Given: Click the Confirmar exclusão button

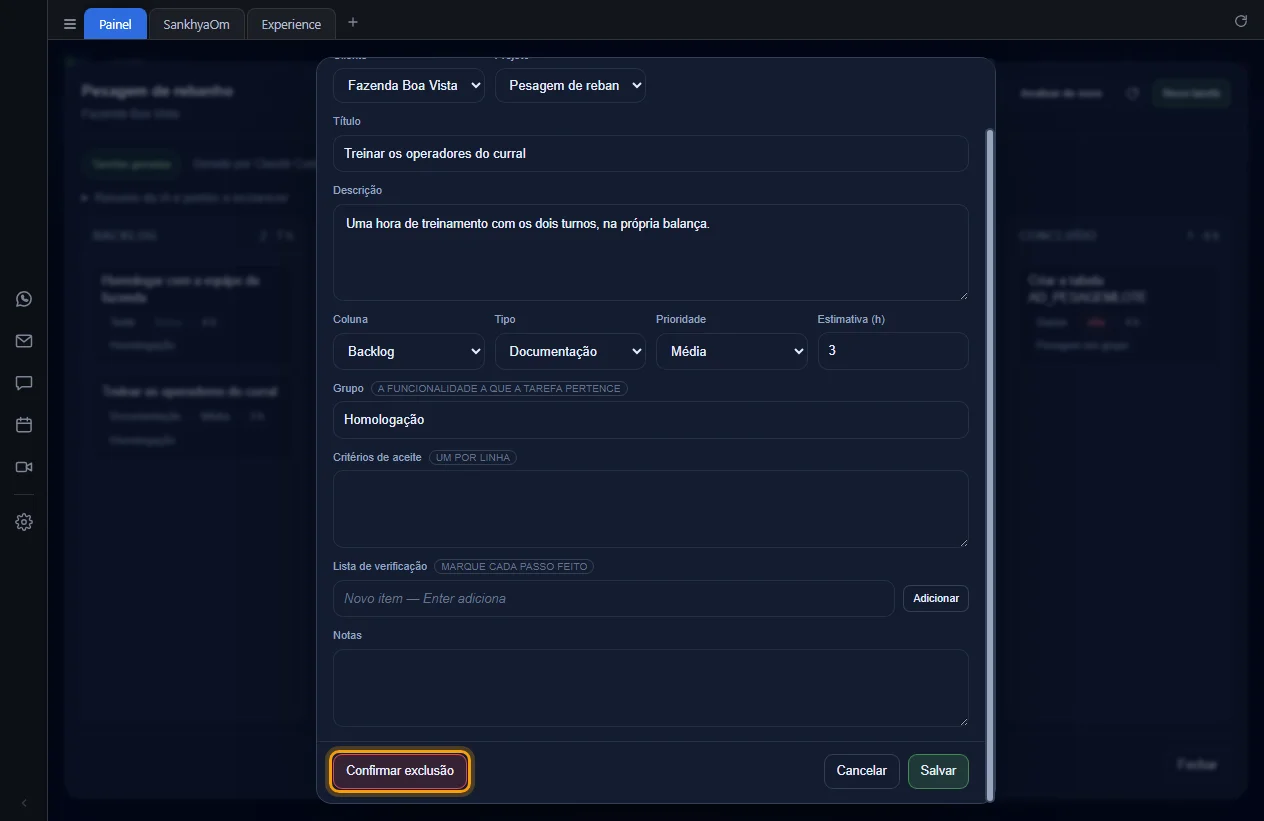Looking at the screenshot, I should point(400,771).
